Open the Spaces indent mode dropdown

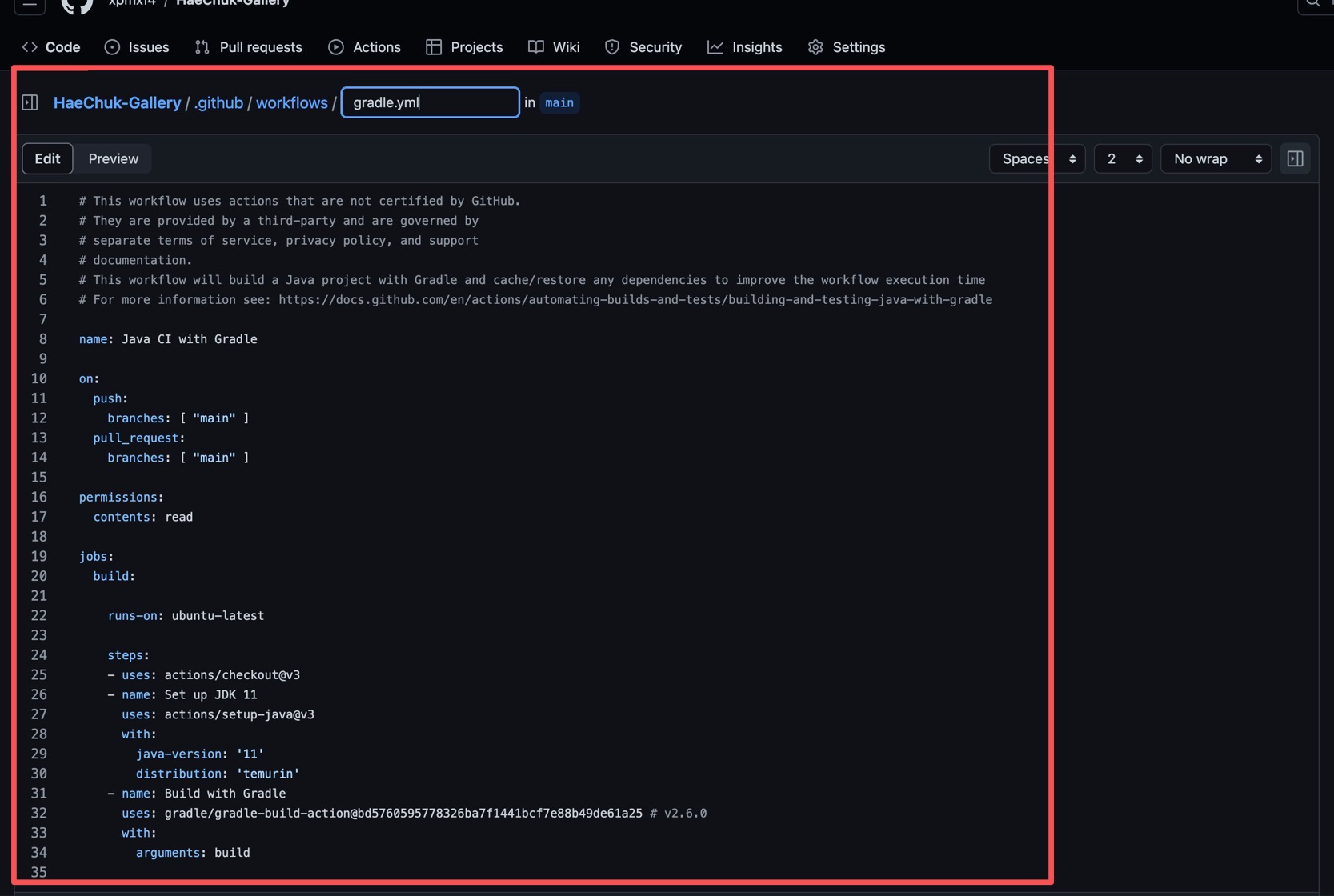pos(1037,158)
